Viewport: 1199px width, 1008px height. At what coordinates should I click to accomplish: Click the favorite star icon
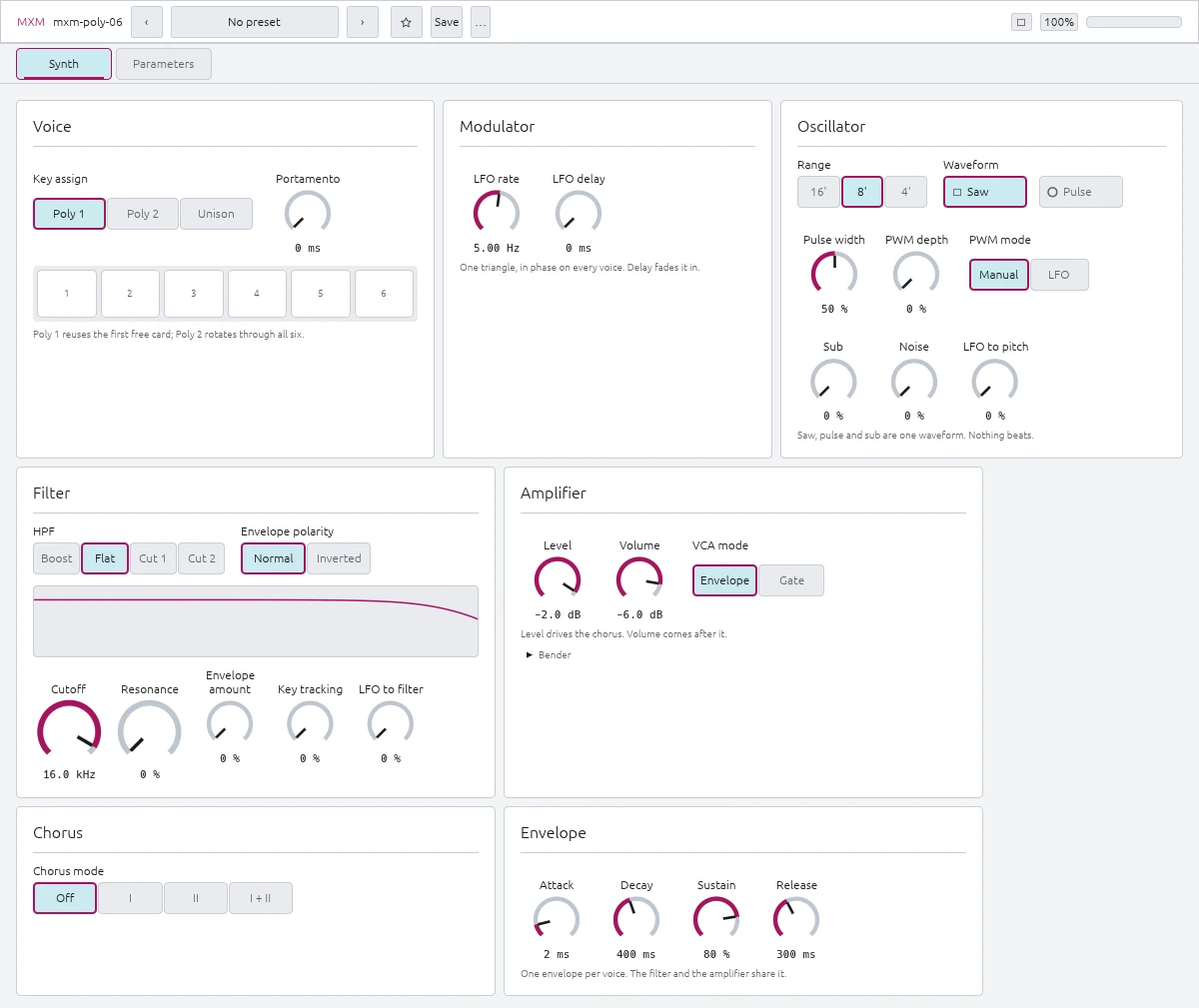pos(406,22)
